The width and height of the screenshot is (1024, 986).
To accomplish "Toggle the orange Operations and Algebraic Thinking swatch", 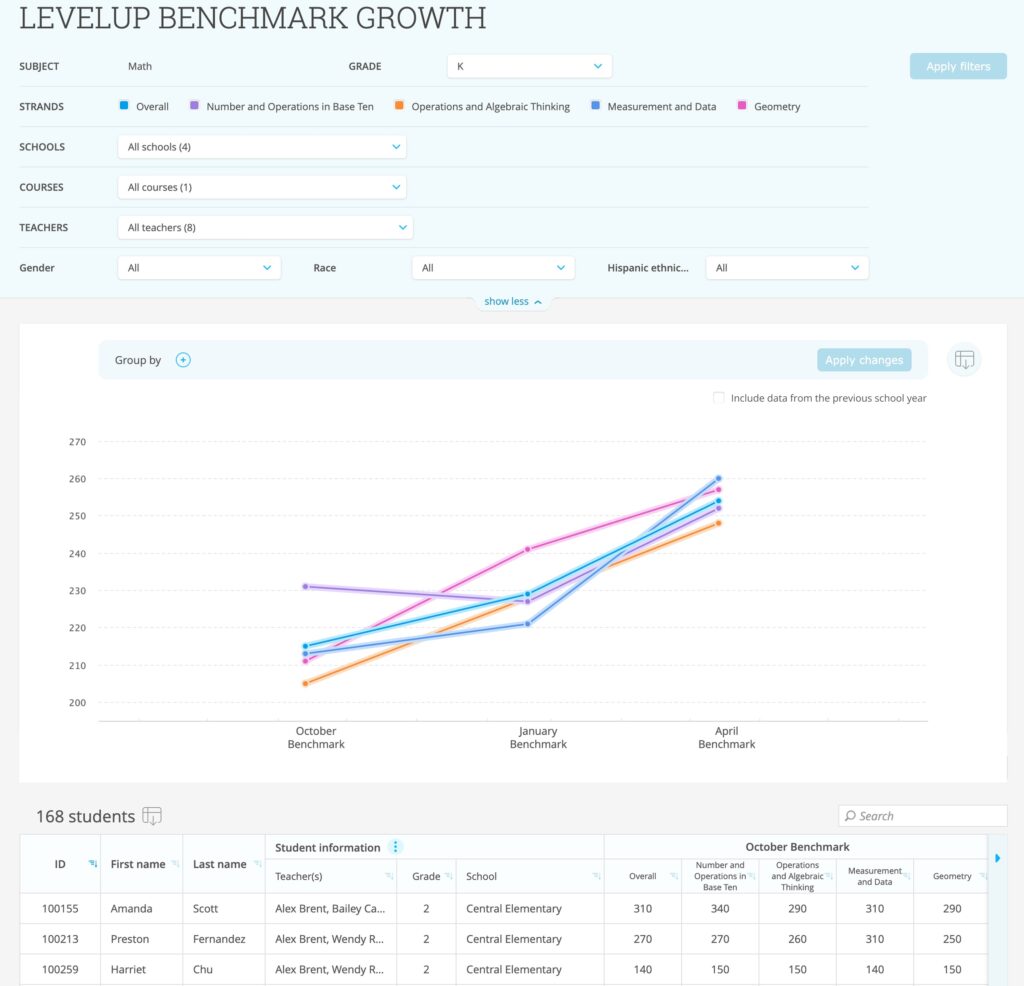I will click(399, 106).
